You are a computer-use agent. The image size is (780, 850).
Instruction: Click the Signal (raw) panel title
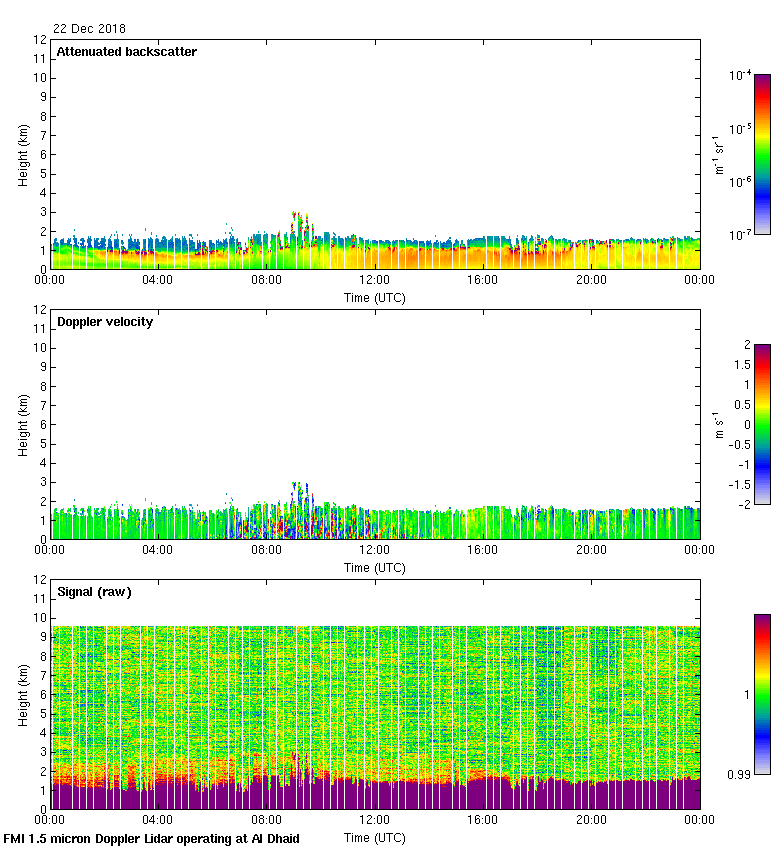point(94,592)
